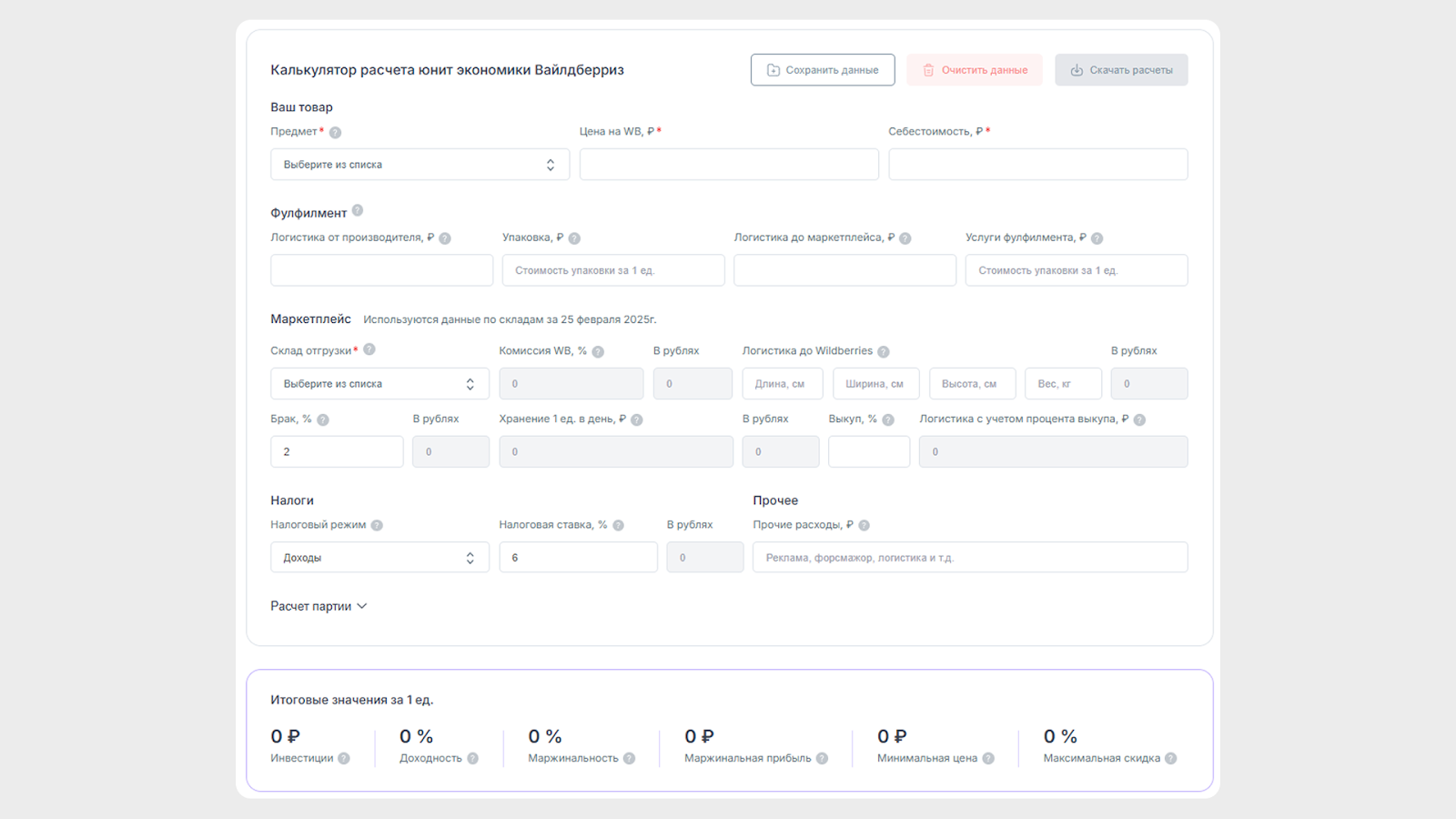The width and height of the screenshot is (1456, 819).
Task: Click help icon beside Выкуп, %
Action: pos(888,420)
